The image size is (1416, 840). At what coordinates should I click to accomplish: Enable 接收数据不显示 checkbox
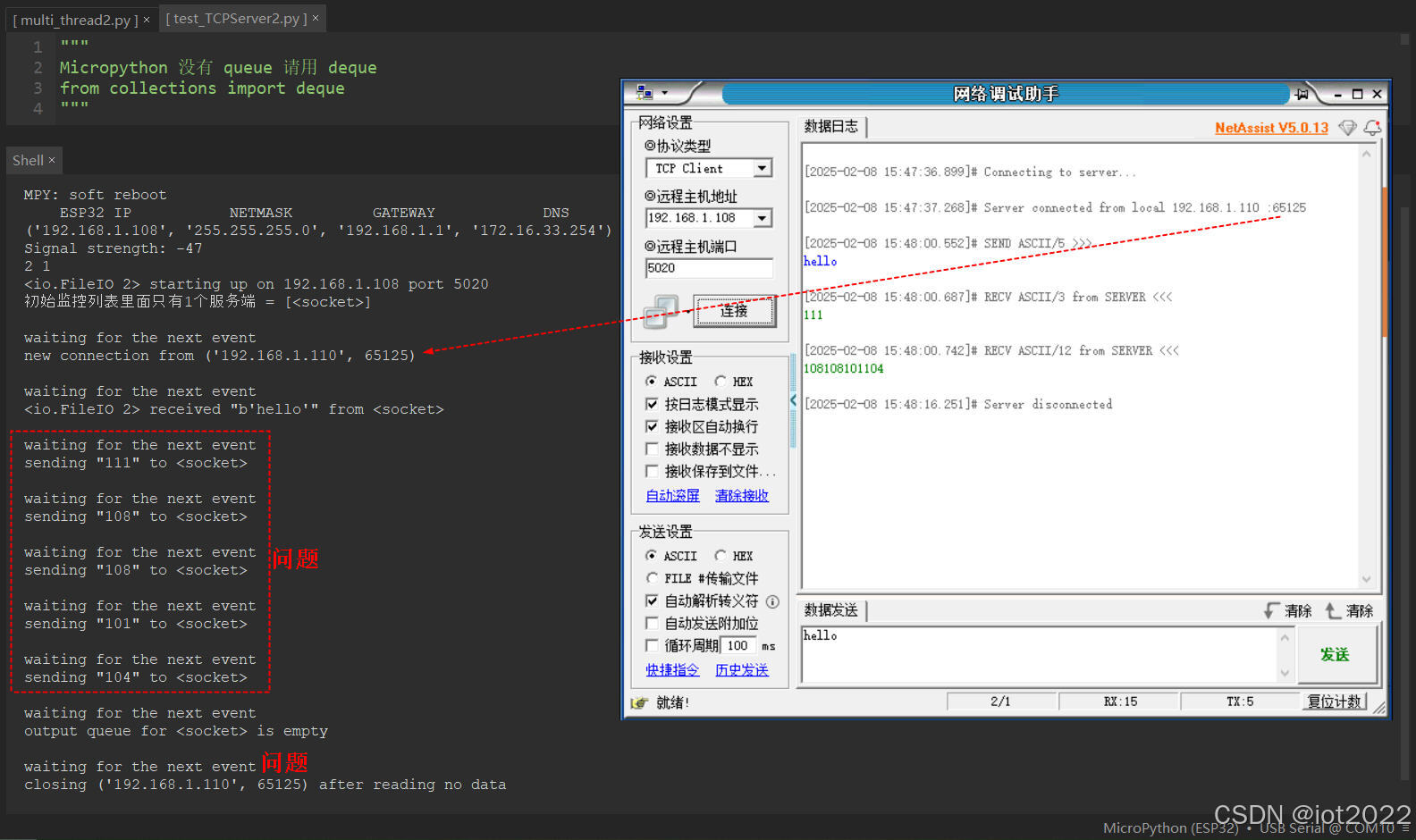click(652, 449)
